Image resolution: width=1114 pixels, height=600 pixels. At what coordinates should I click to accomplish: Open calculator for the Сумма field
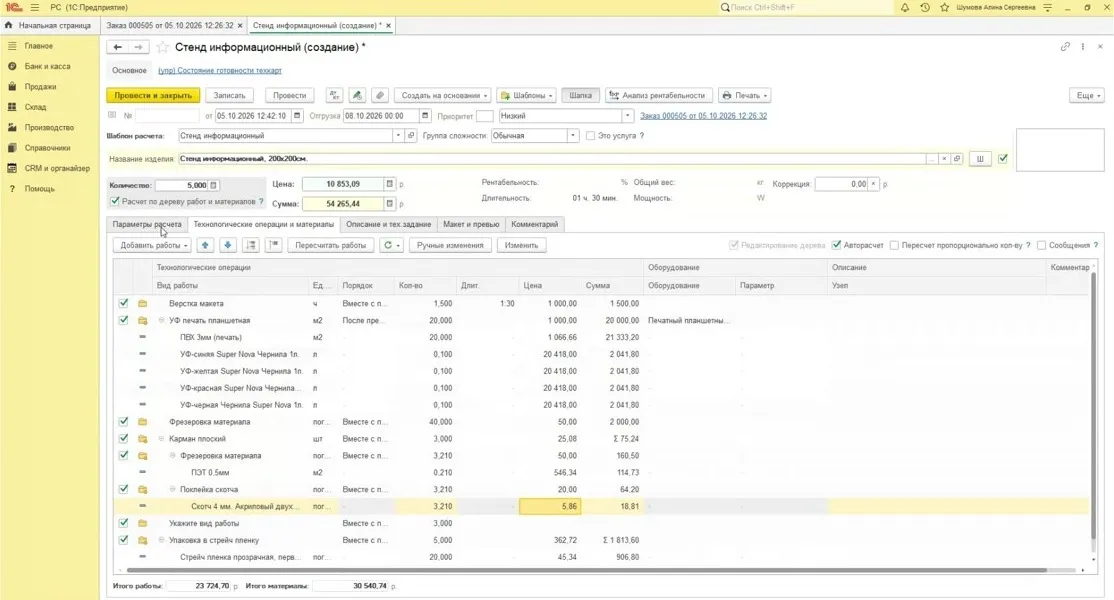pos(389,204)
